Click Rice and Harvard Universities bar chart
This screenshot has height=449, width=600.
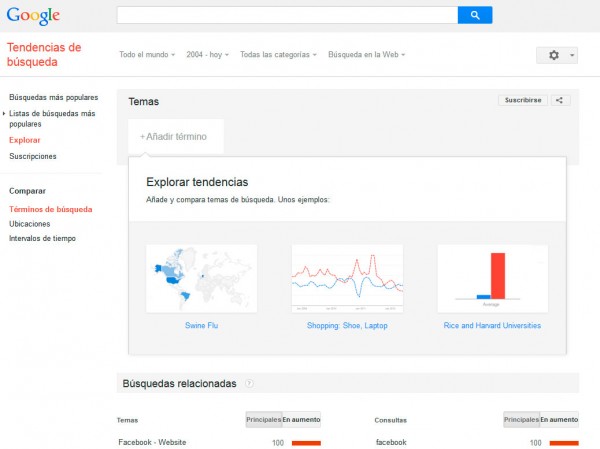[492, 278]
